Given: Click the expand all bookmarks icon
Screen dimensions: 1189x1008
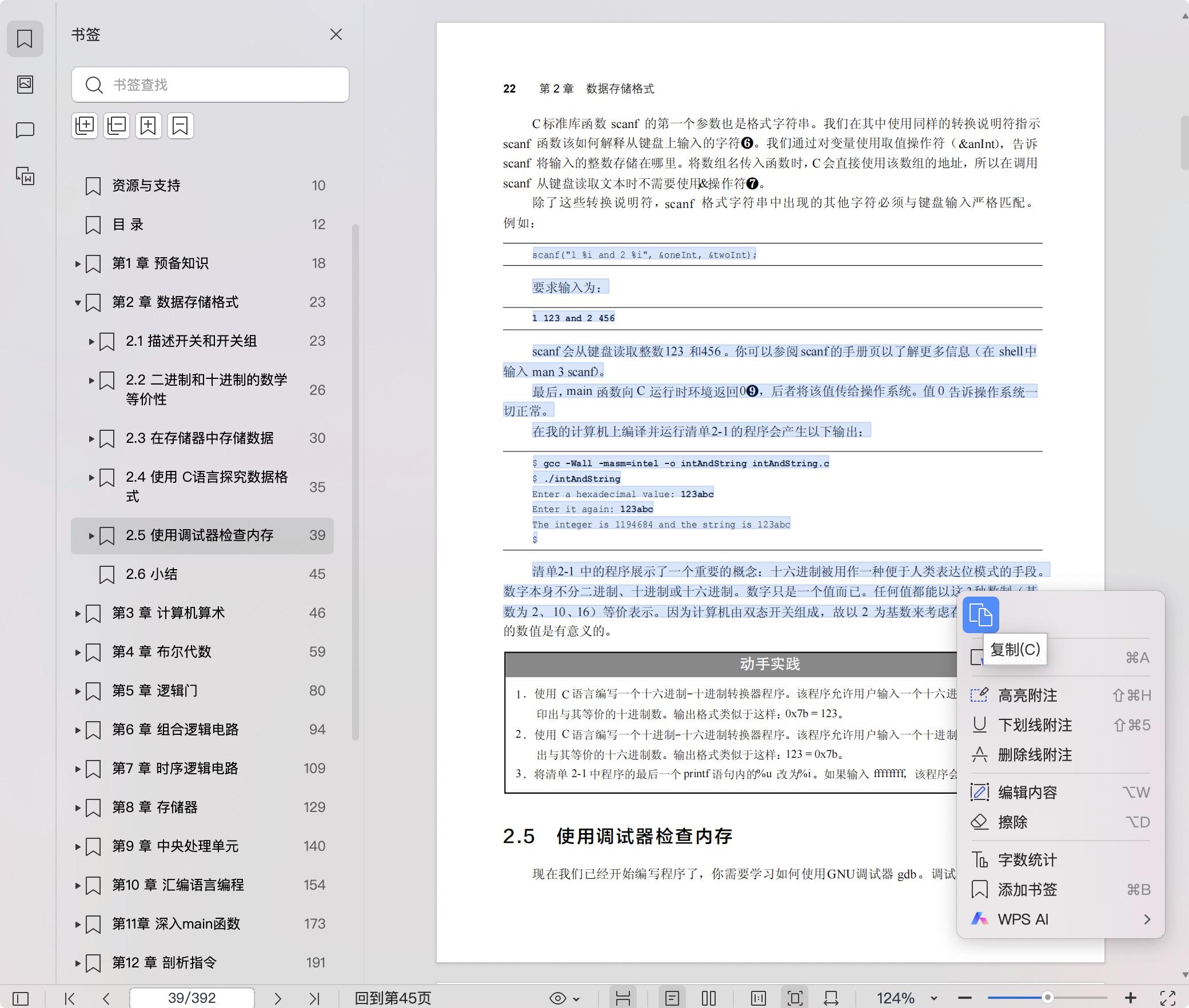Looking at the screenshot, I should click(85, 126).
